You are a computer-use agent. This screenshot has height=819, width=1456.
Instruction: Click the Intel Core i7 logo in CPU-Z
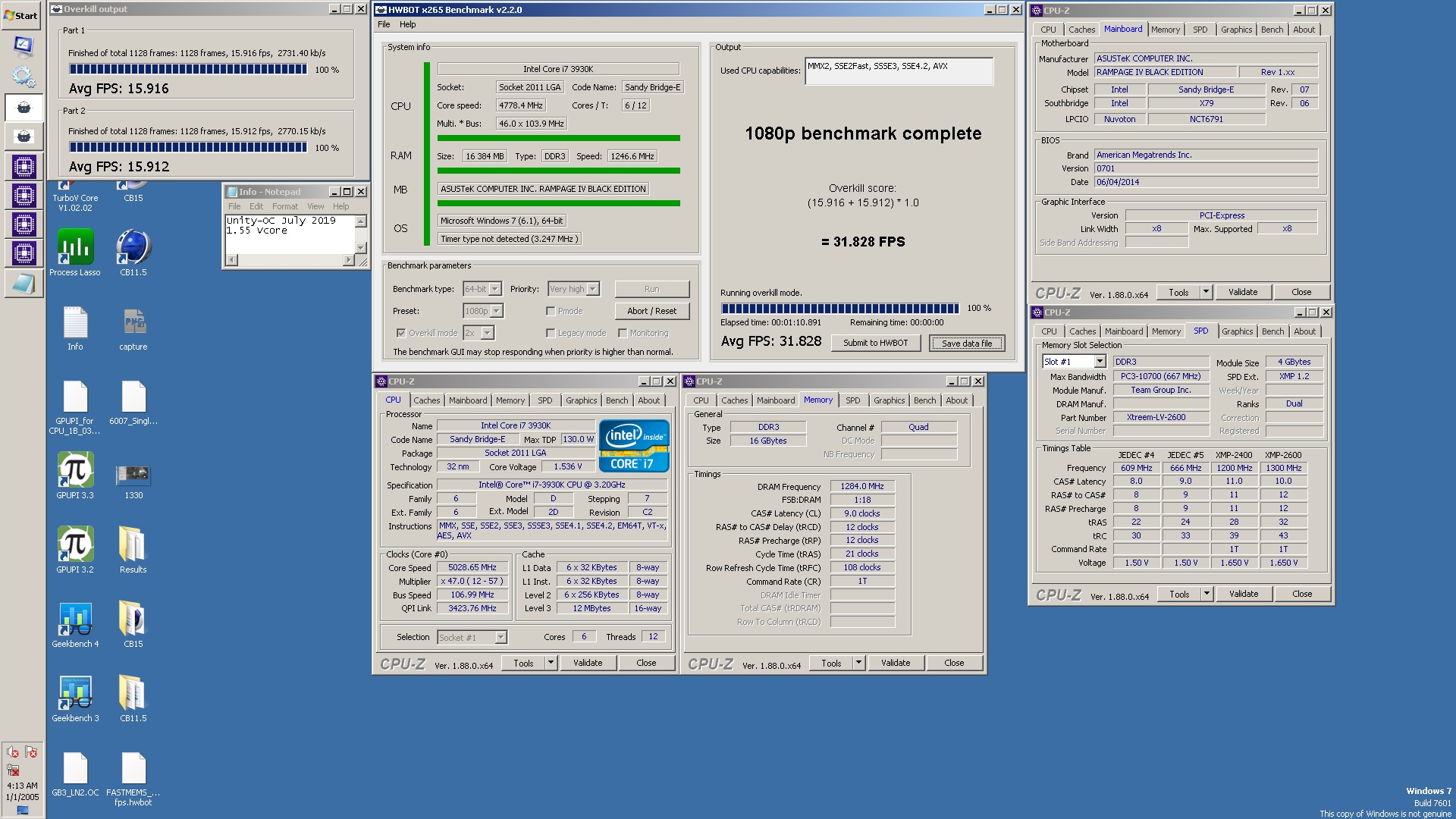click(634, 446)
